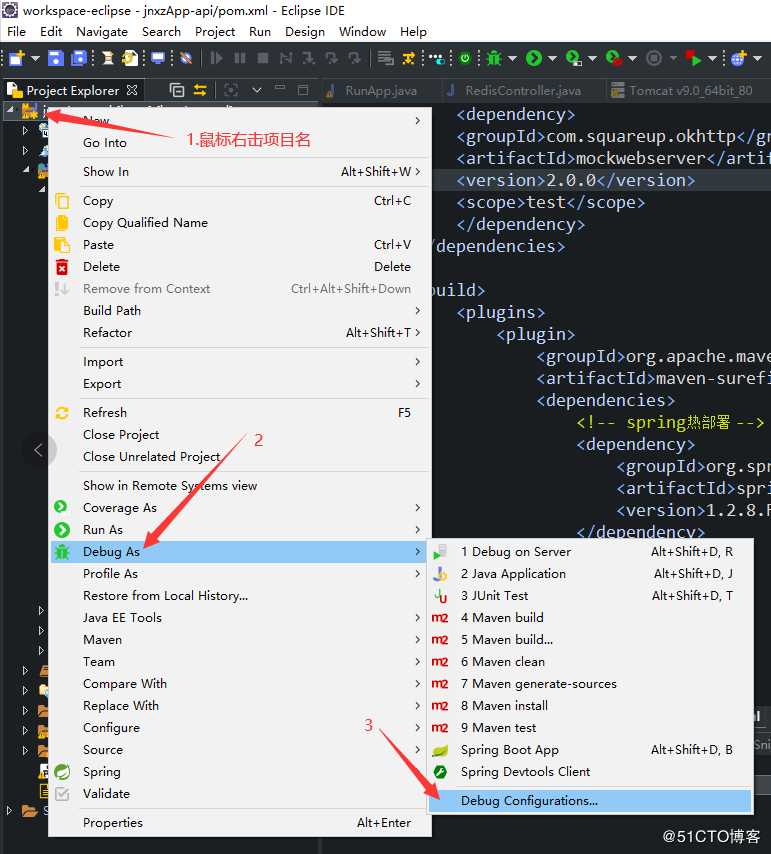Open Properties from the context menu
Image resolution: width=771 pixels, height=854 pixels.
pyautogui.click(x=240, y=823)
